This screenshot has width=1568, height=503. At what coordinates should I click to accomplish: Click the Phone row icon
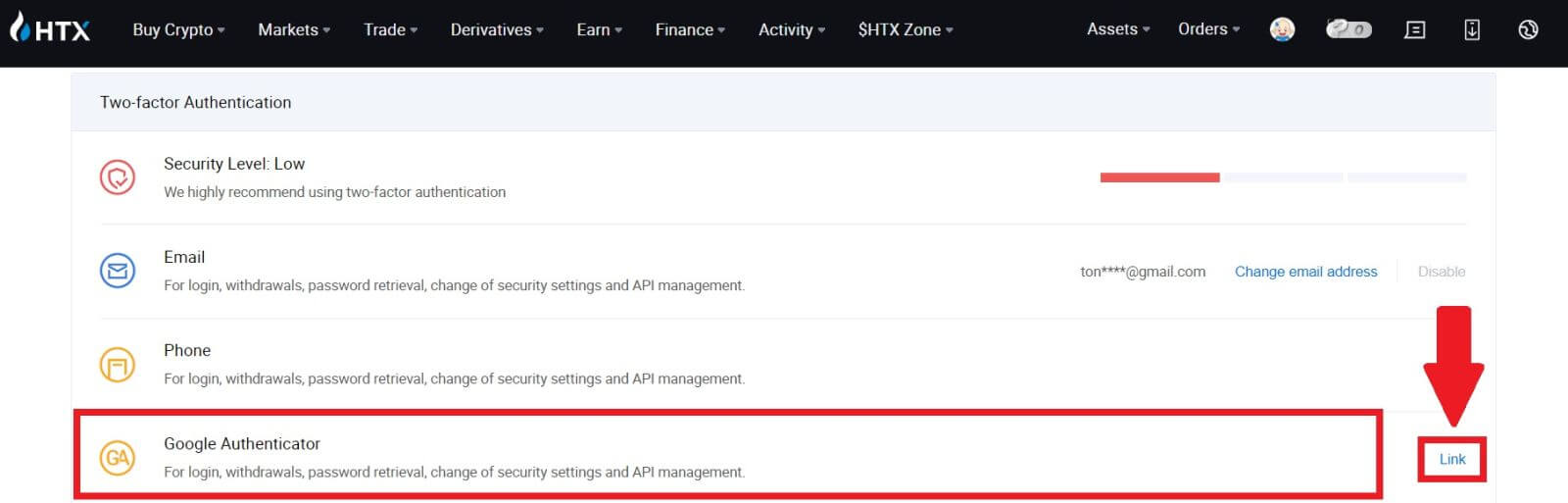pyautogui.click(x=118, y=365)
